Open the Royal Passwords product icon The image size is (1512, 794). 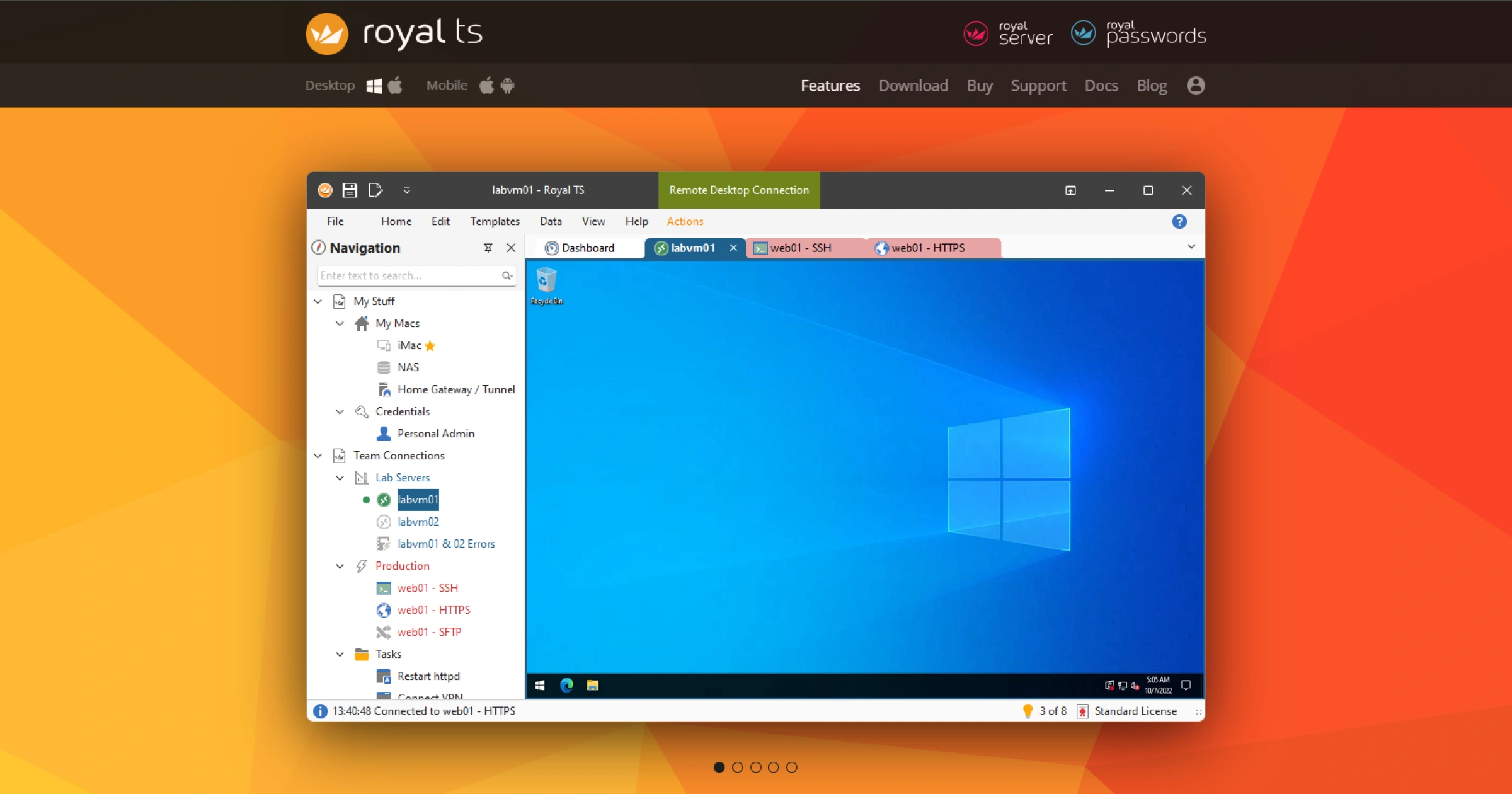1084,33
